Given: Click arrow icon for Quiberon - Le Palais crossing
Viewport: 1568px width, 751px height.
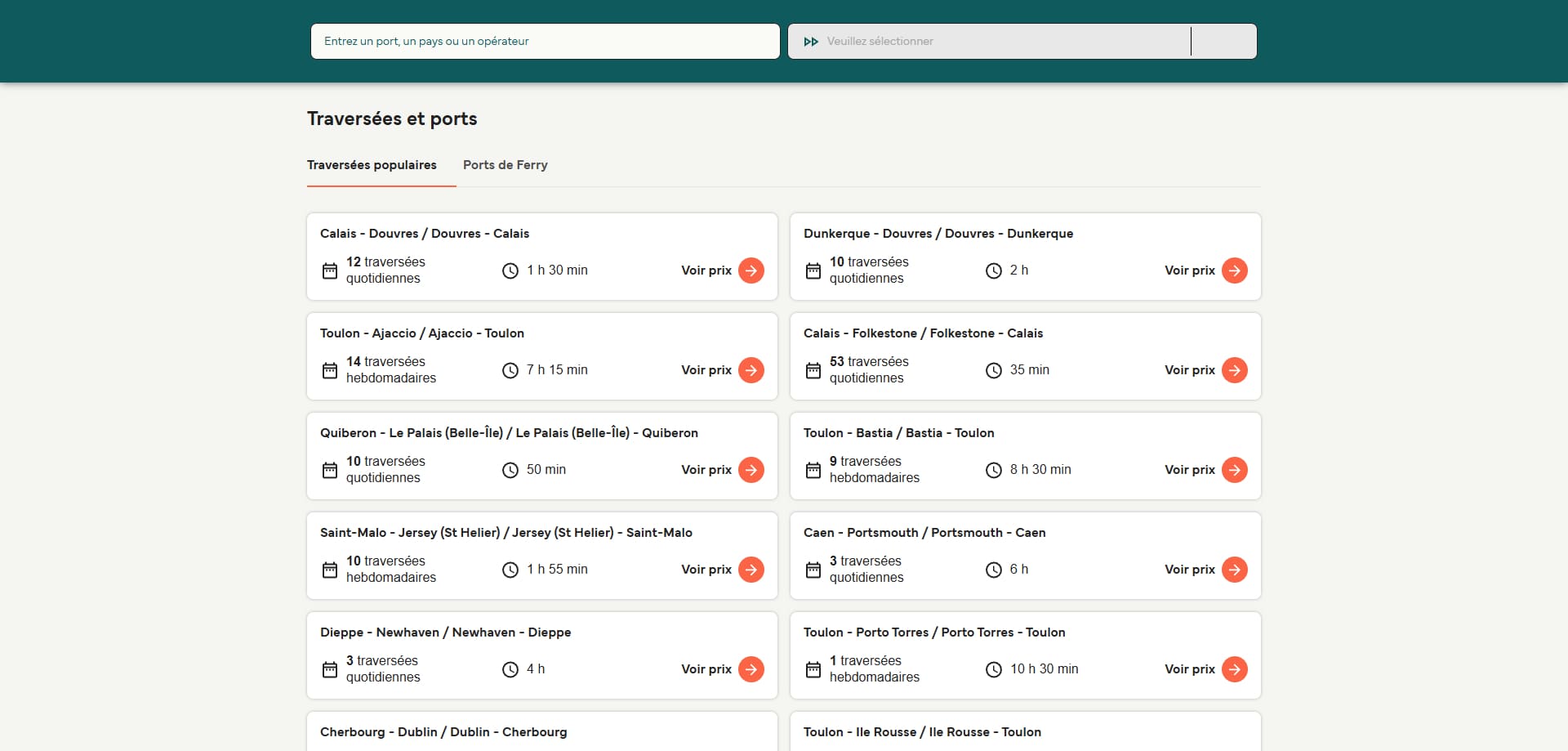Looking at the screenshot, I should (x=751, y=470).
